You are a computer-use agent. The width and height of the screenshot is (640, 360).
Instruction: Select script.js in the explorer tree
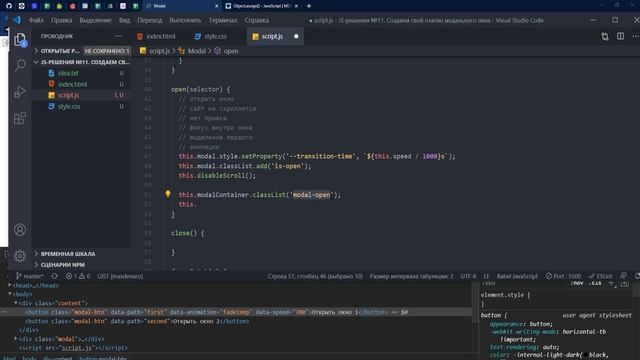pos(69,95)
